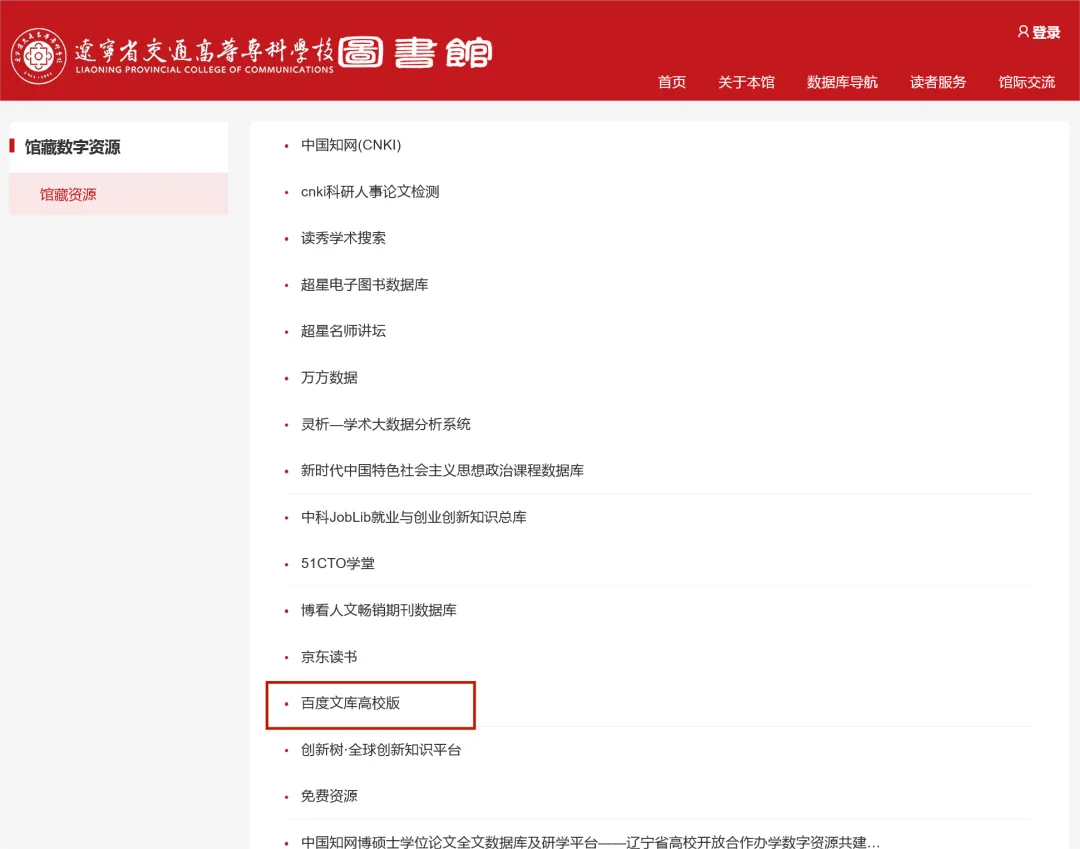
Task: Click the college emblem logo icon
Action: tap(39, 56)
